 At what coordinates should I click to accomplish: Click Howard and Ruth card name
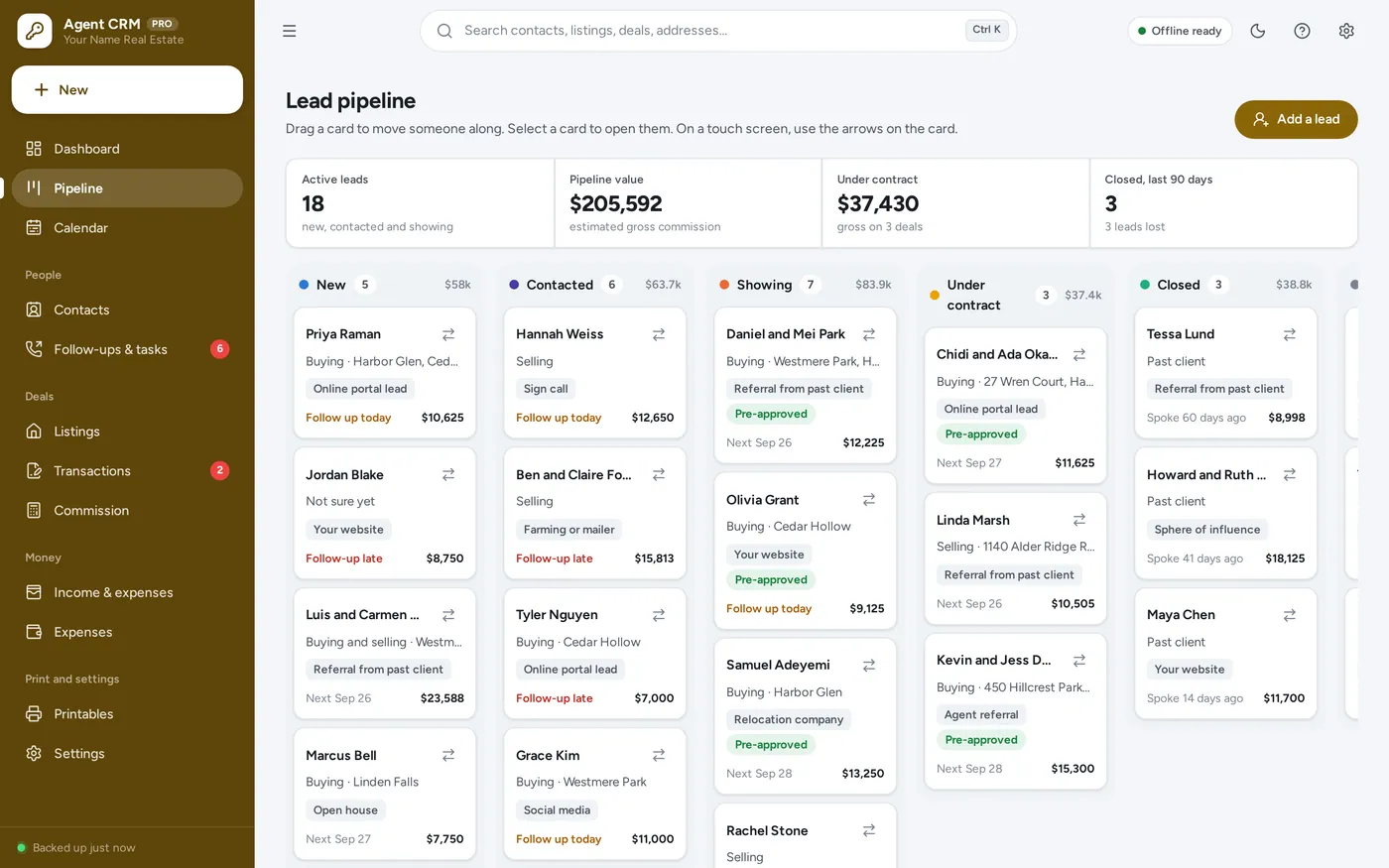click(x=1206, y=475)
